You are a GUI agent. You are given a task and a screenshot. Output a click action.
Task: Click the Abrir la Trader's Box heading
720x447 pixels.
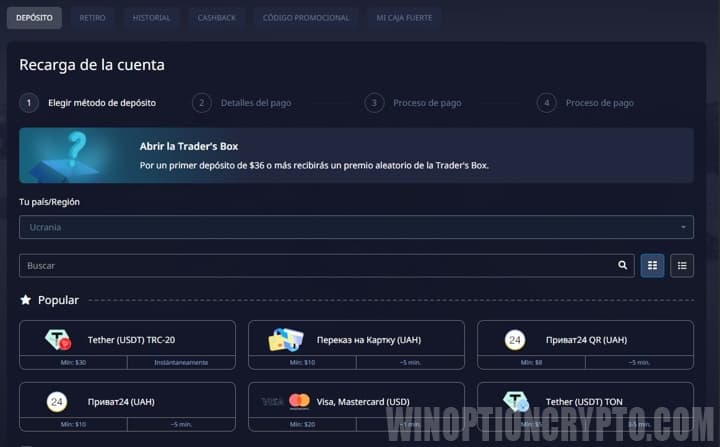189,147
